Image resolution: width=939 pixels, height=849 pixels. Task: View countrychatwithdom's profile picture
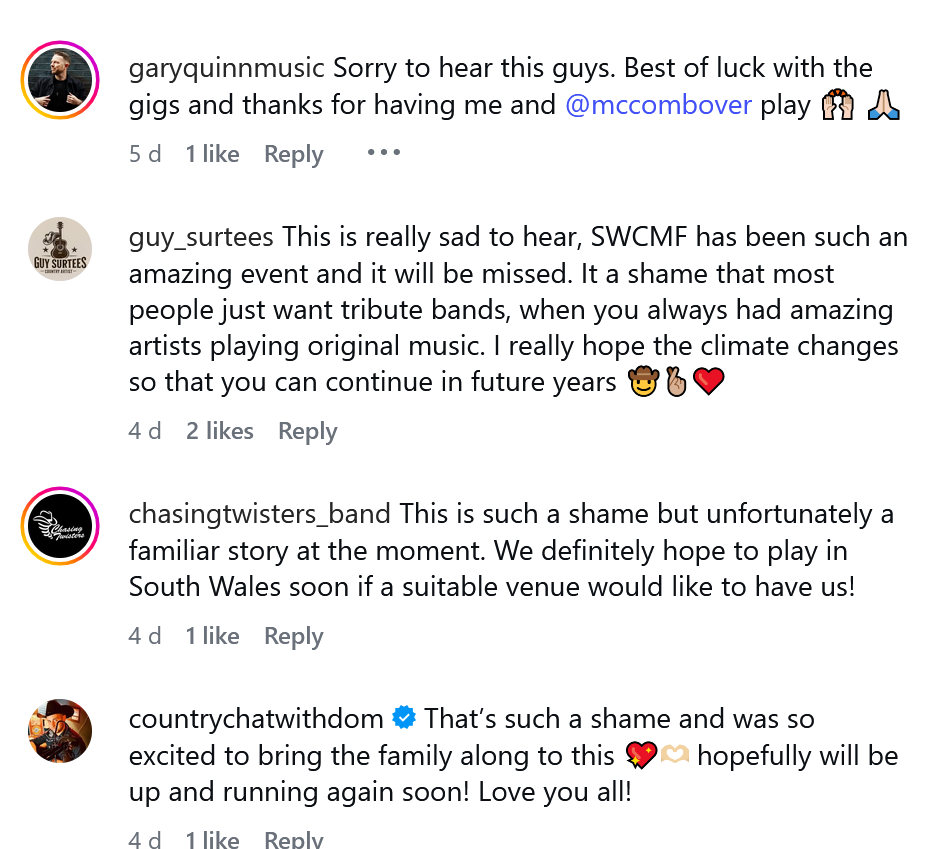tap(60, 731)
